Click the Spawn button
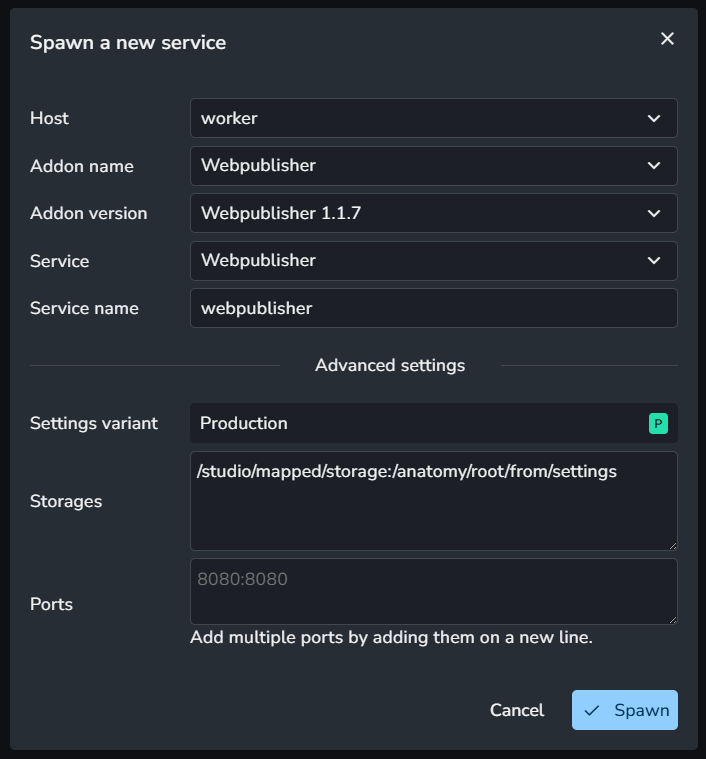This screenshot has height=759, width=706. point(625,710)
